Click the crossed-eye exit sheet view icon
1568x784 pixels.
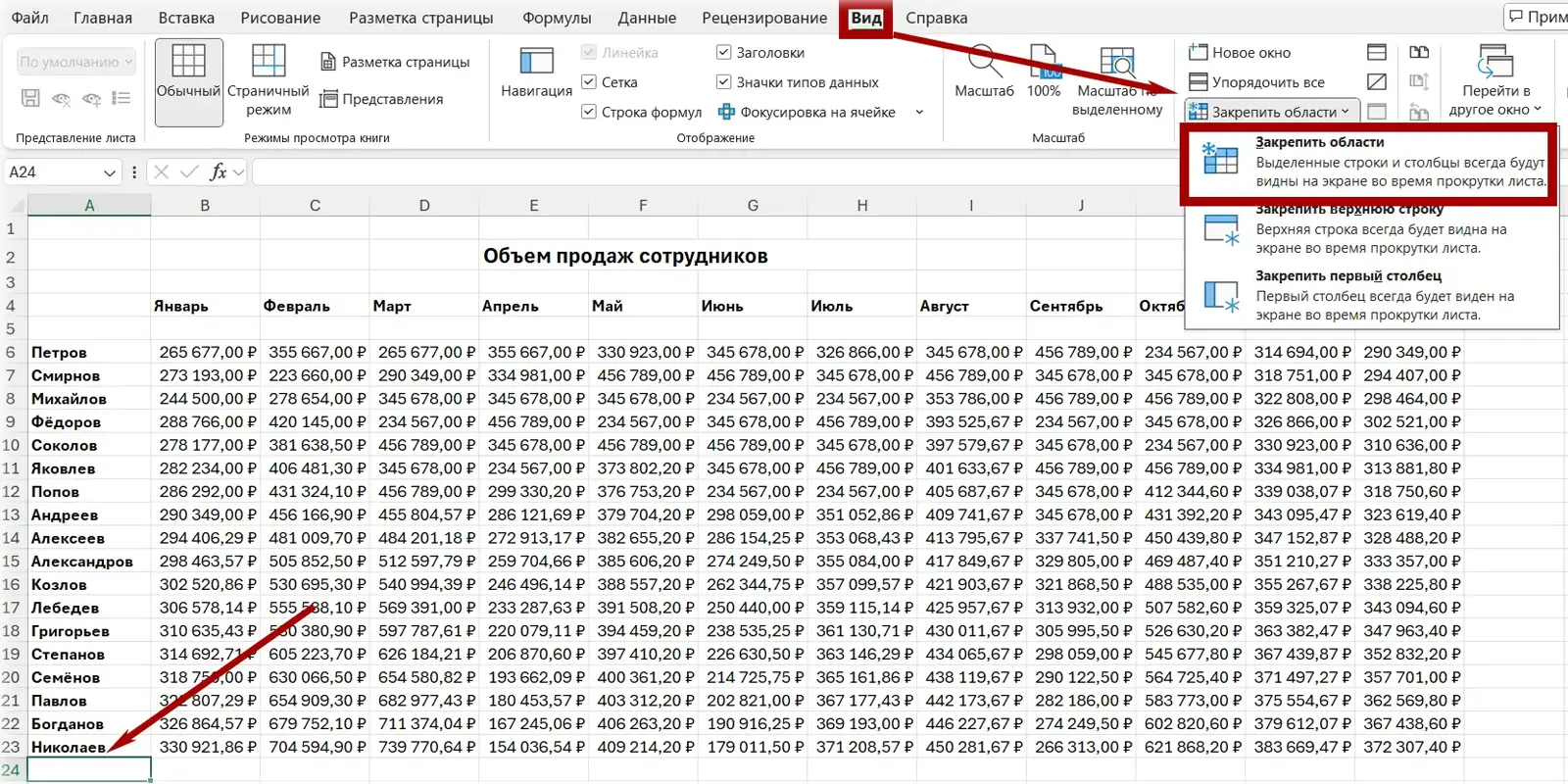point(61,98)
